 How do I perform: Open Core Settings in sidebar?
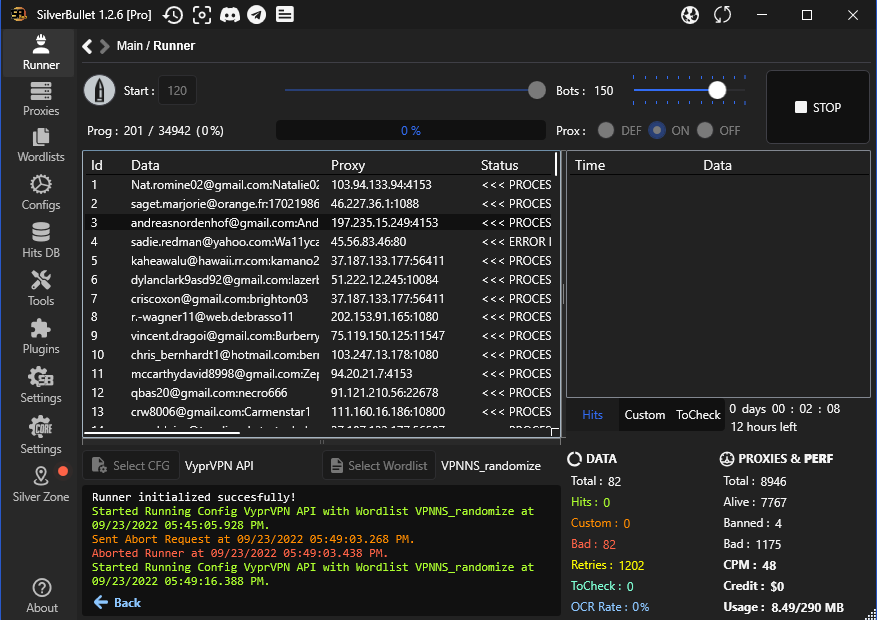[40, 436]
